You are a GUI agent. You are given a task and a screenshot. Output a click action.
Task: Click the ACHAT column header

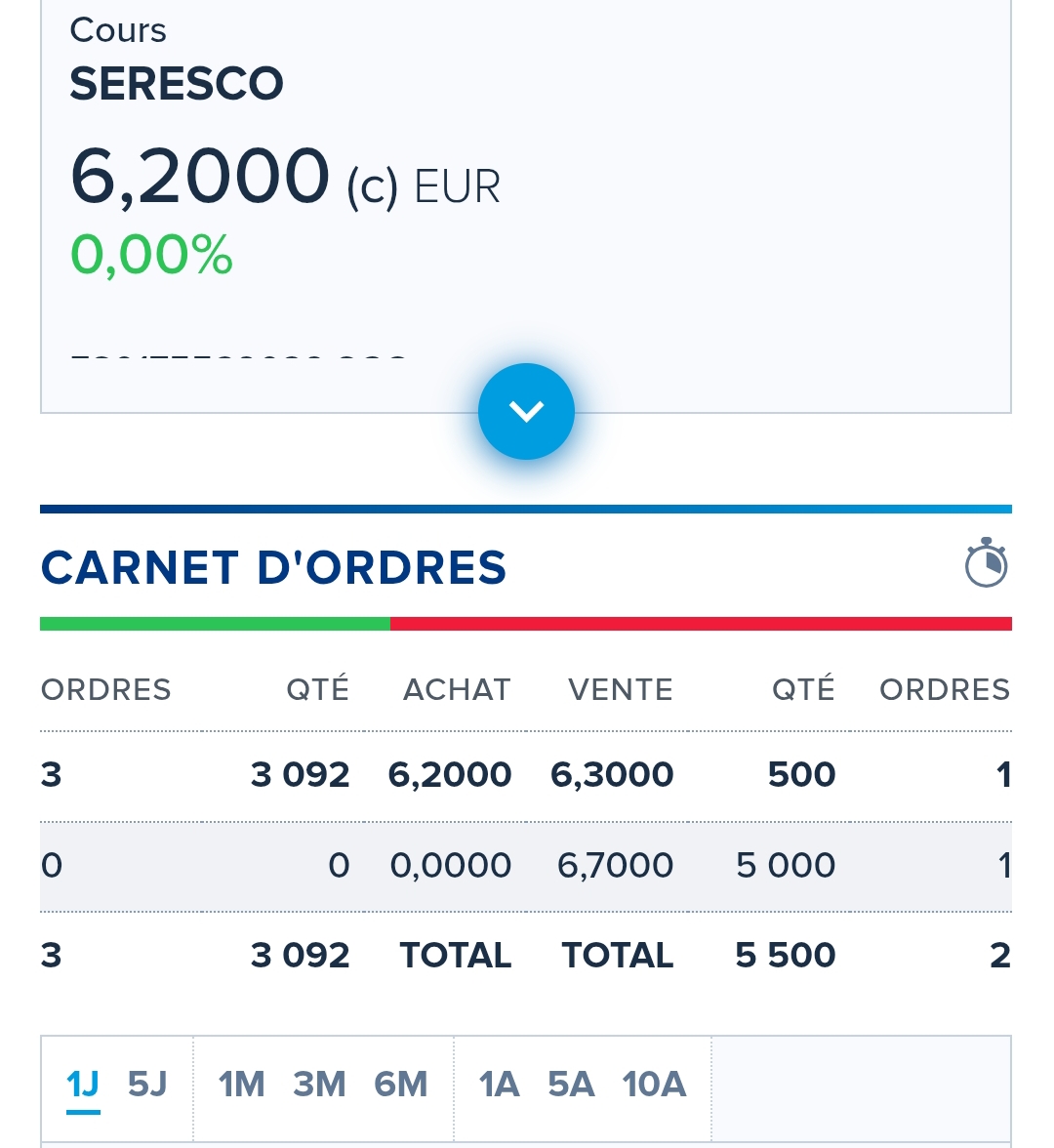pos(457,689)
